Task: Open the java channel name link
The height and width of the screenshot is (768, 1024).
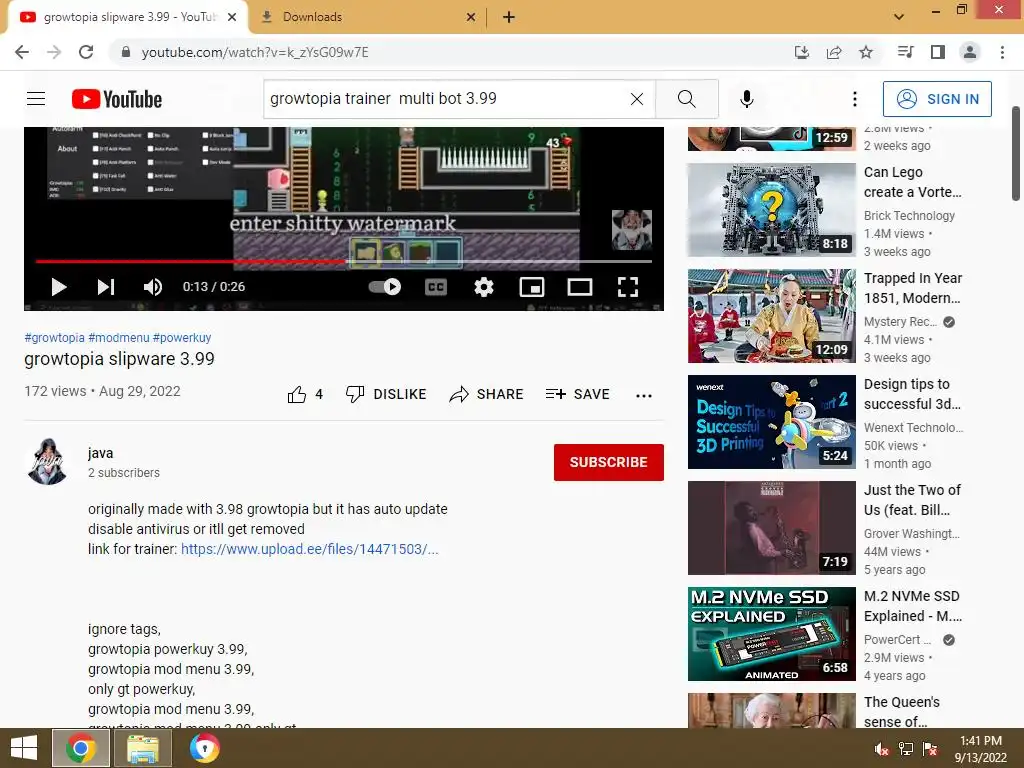Action: (101, 453)
